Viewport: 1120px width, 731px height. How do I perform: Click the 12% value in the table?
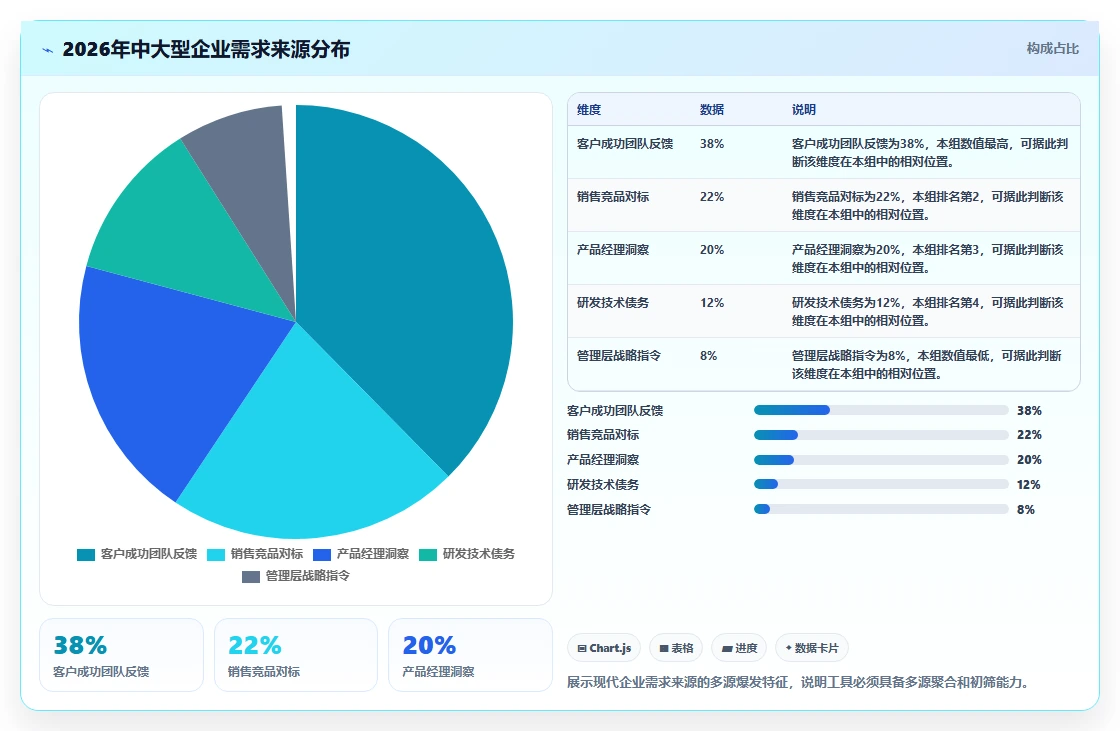(712, 302)
